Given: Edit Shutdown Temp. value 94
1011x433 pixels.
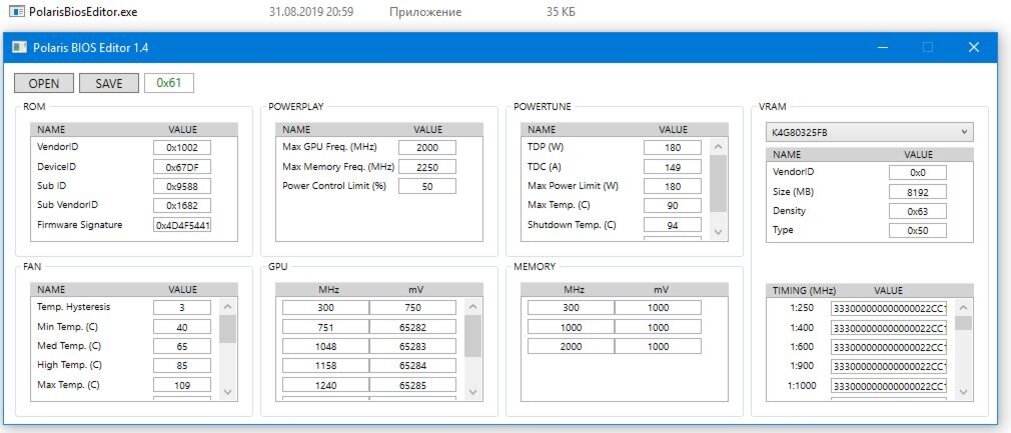Looking at the screenshot, I should coord(672,226).
